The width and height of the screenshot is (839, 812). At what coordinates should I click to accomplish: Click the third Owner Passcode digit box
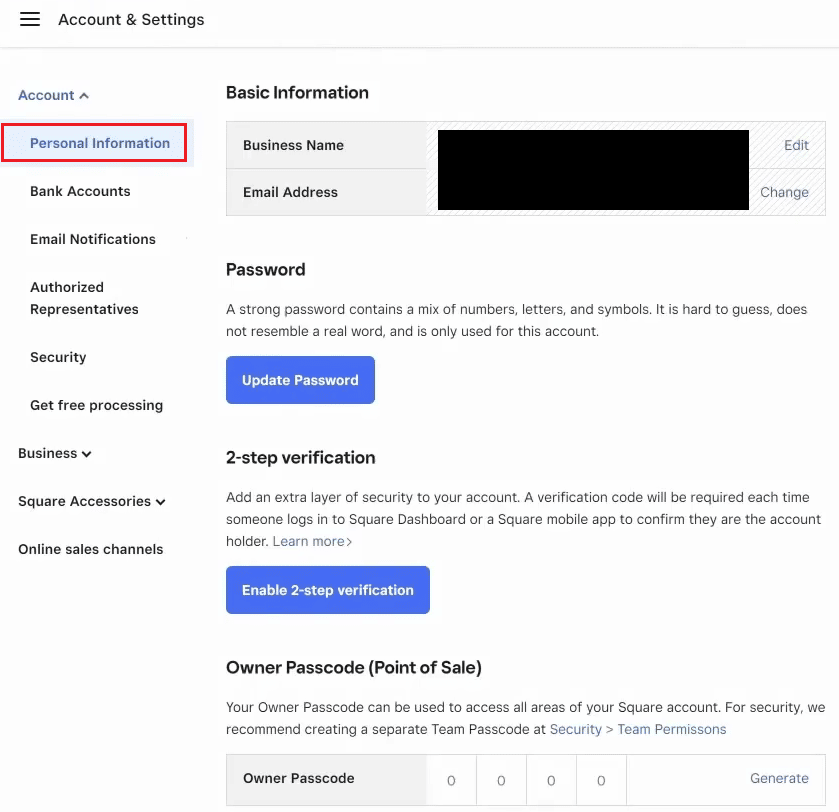(551, 780)
